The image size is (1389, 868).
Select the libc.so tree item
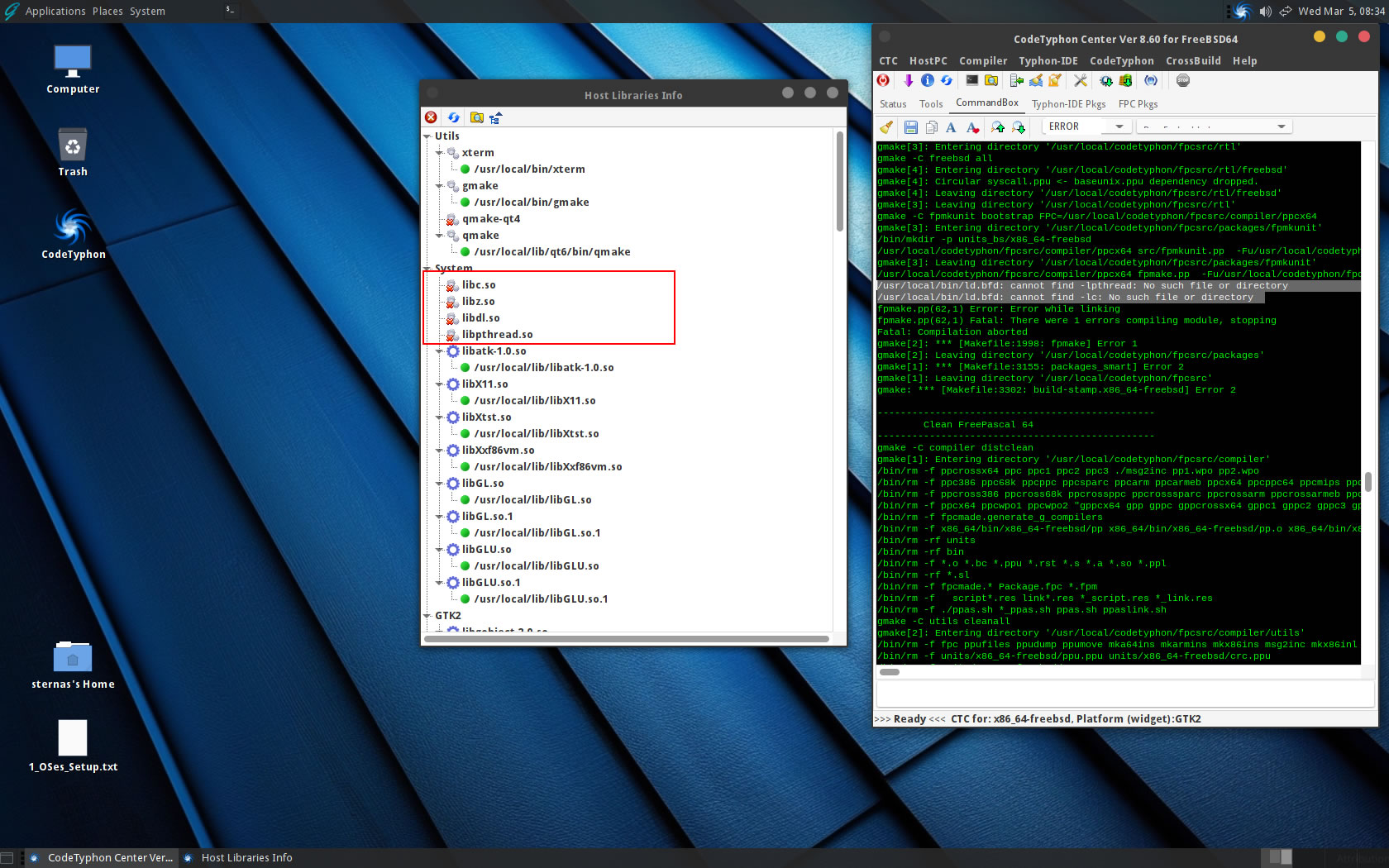479,285
